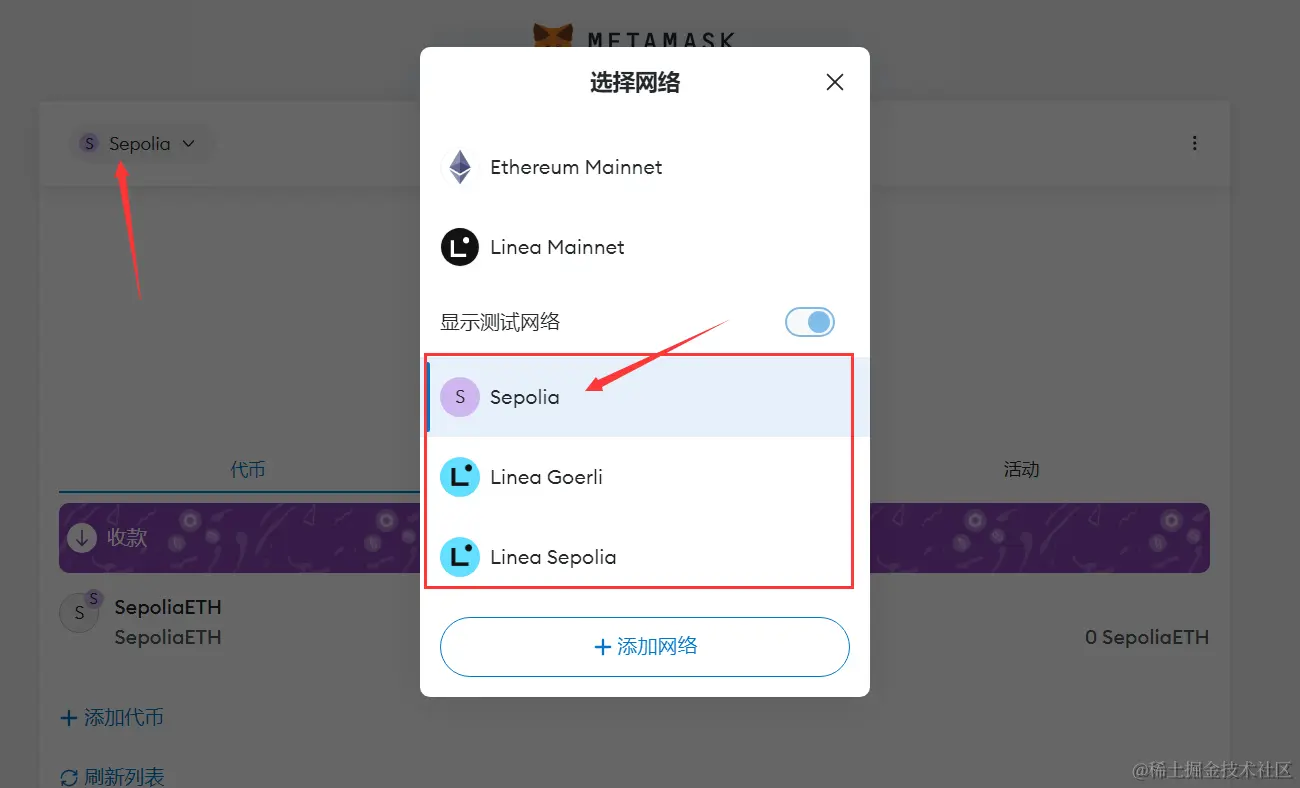Click the 添加代币 link

pyautogui.click(x=112, y=717)
